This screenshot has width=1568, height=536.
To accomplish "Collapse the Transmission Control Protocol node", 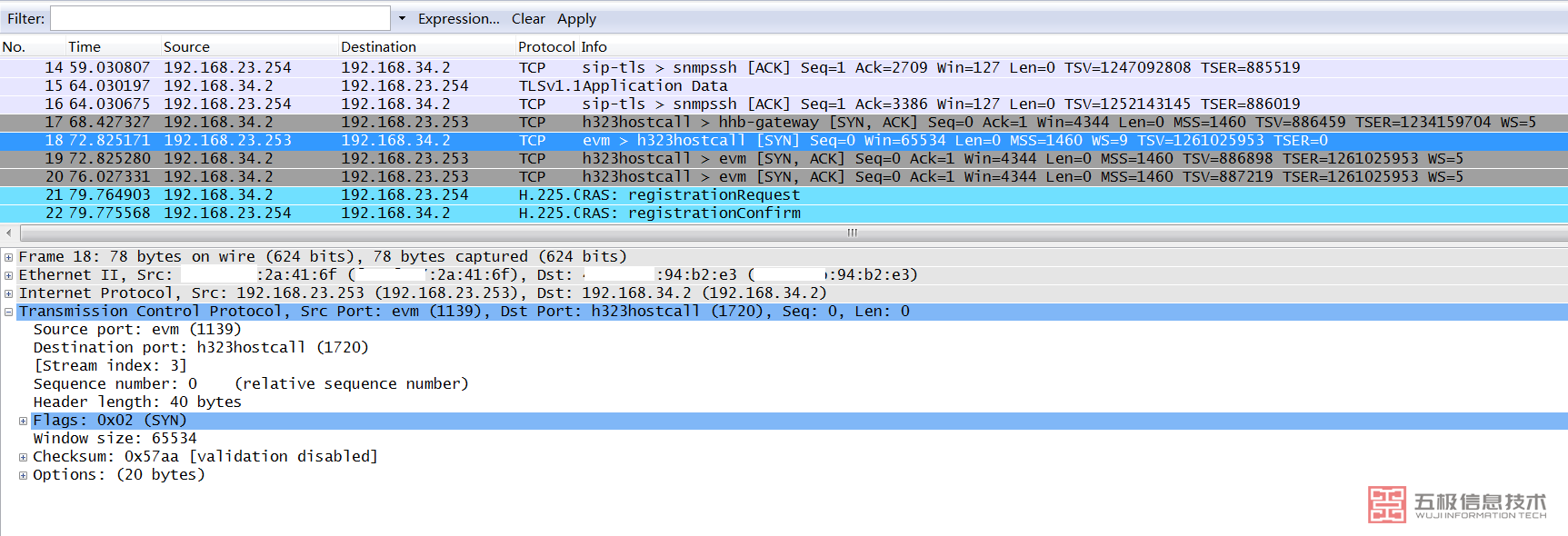I will click(8, 312).
